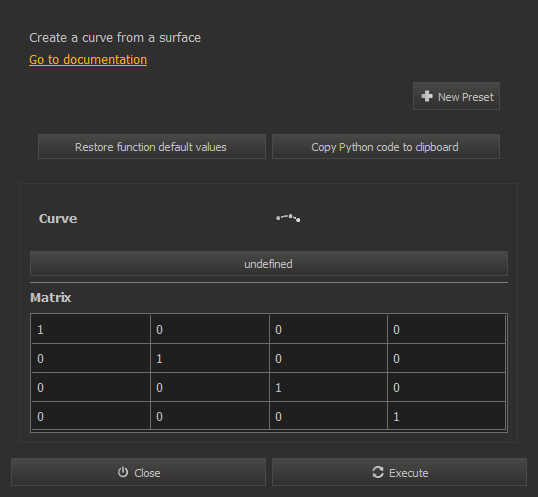Click the refresh icon on the Execute button
Image resolution: width=538 pixels, height=497 pixels.
[x=378, y=472]
